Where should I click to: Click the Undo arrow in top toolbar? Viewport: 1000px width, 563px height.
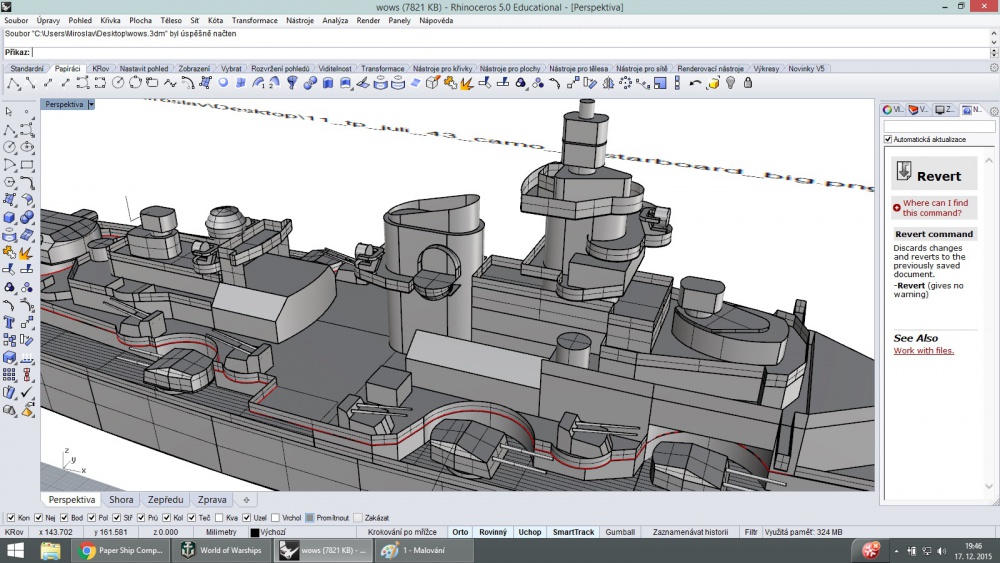(695, 83)
